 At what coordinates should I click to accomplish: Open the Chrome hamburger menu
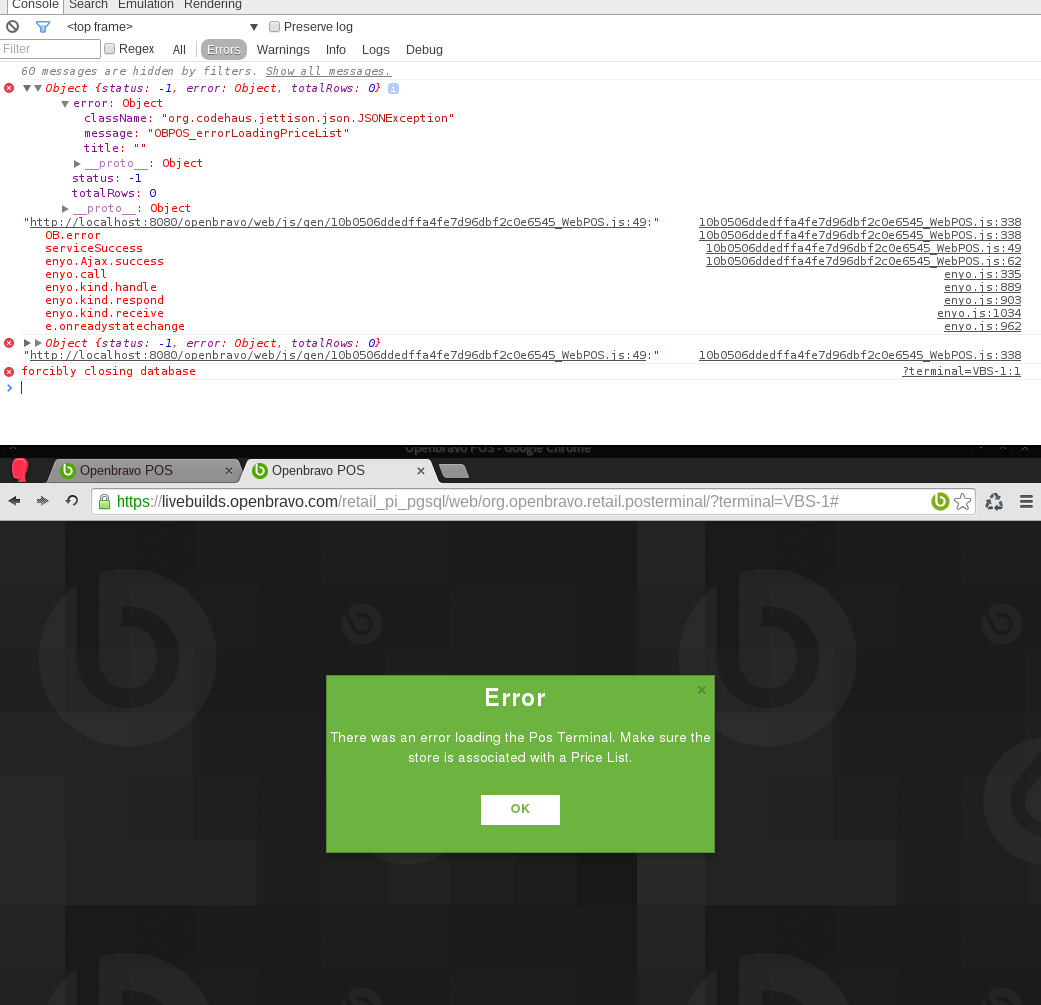[x=1026, y=502]
